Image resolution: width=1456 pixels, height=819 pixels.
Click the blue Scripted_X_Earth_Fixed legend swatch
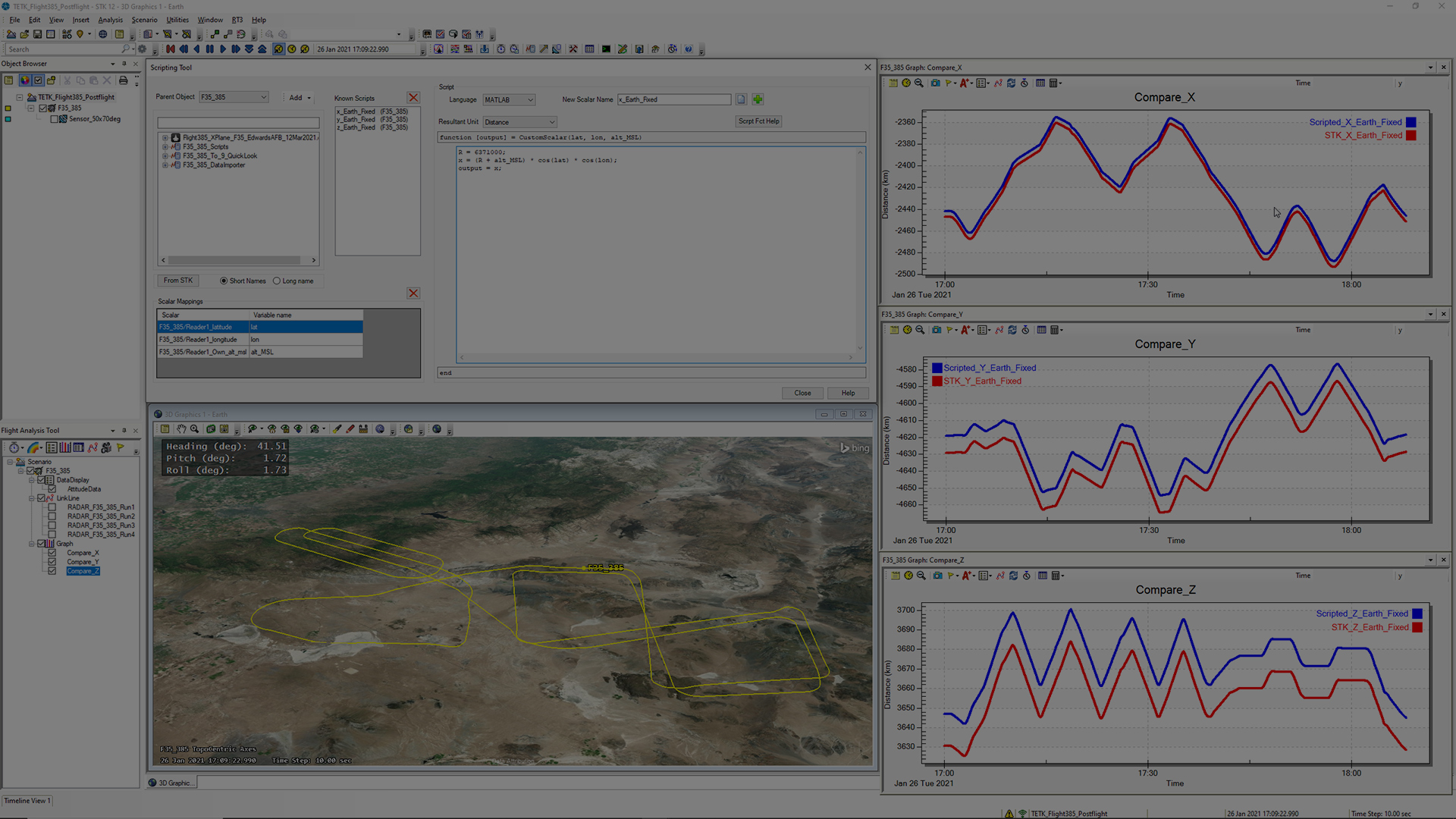[x=1410, y=122]
